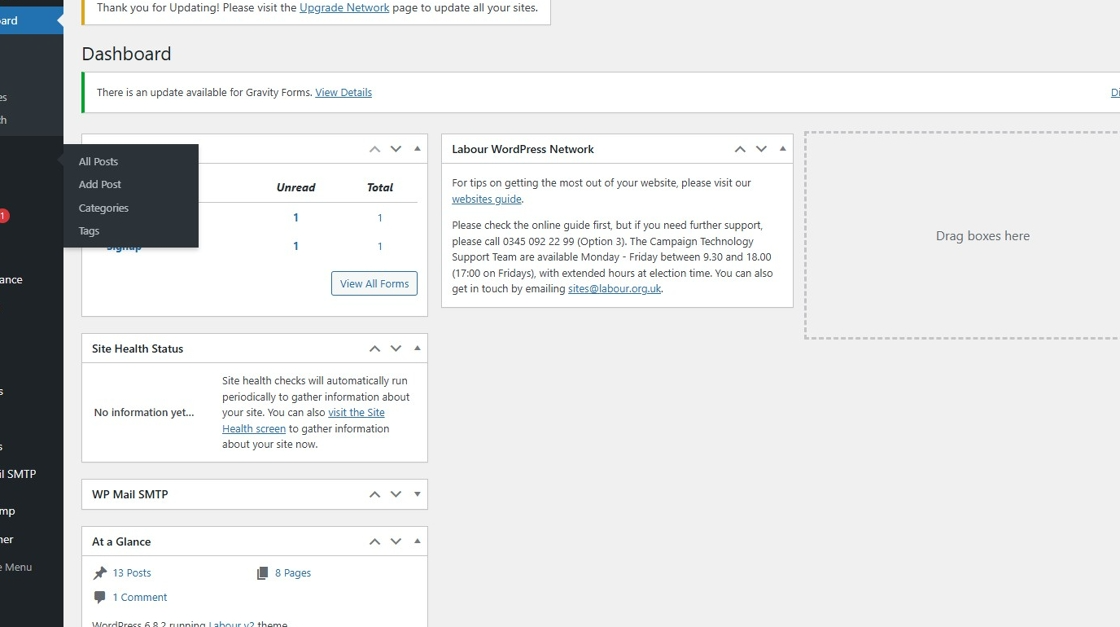The width and height of the screenshot is (1120, 627).
Task: Collapse the forms widget panel
Action: tap(417, 149)
